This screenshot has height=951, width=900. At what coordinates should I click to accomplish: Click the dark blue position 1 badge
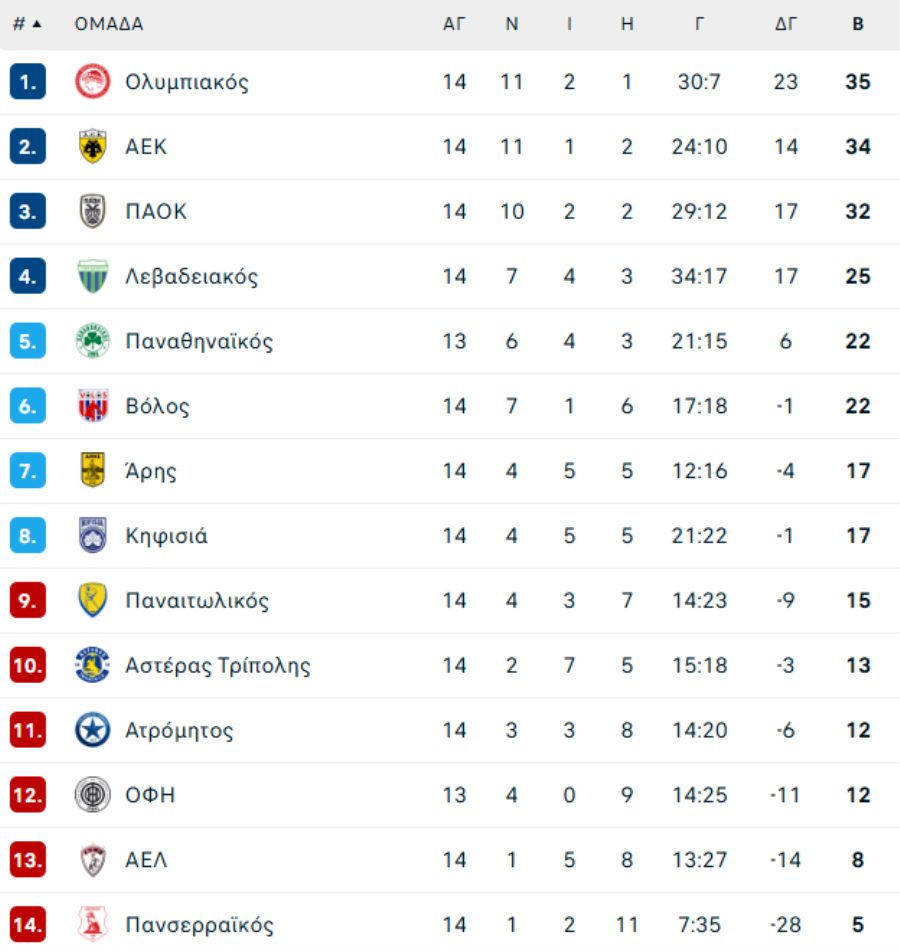click(28, 82)
